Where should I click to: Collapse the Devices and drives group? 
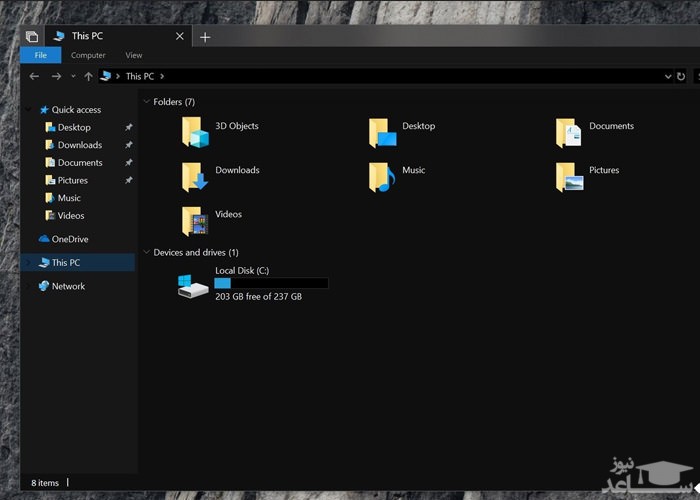click(x=146, y=253)
